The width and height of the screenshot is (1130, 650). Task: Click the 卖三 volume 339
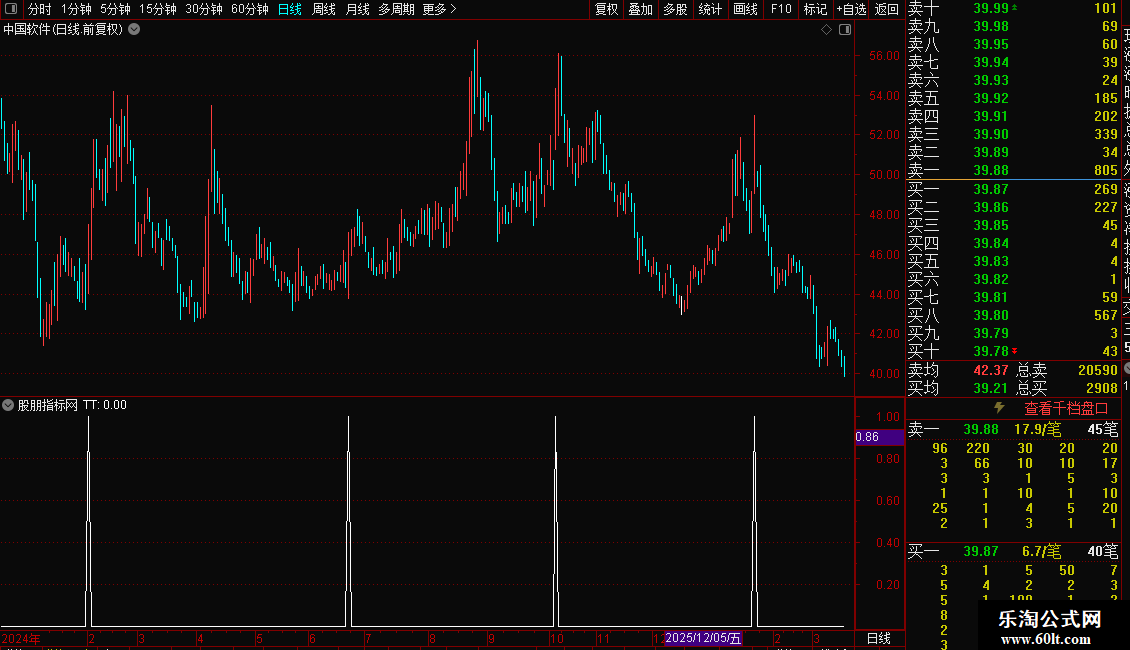[1105, 134]
